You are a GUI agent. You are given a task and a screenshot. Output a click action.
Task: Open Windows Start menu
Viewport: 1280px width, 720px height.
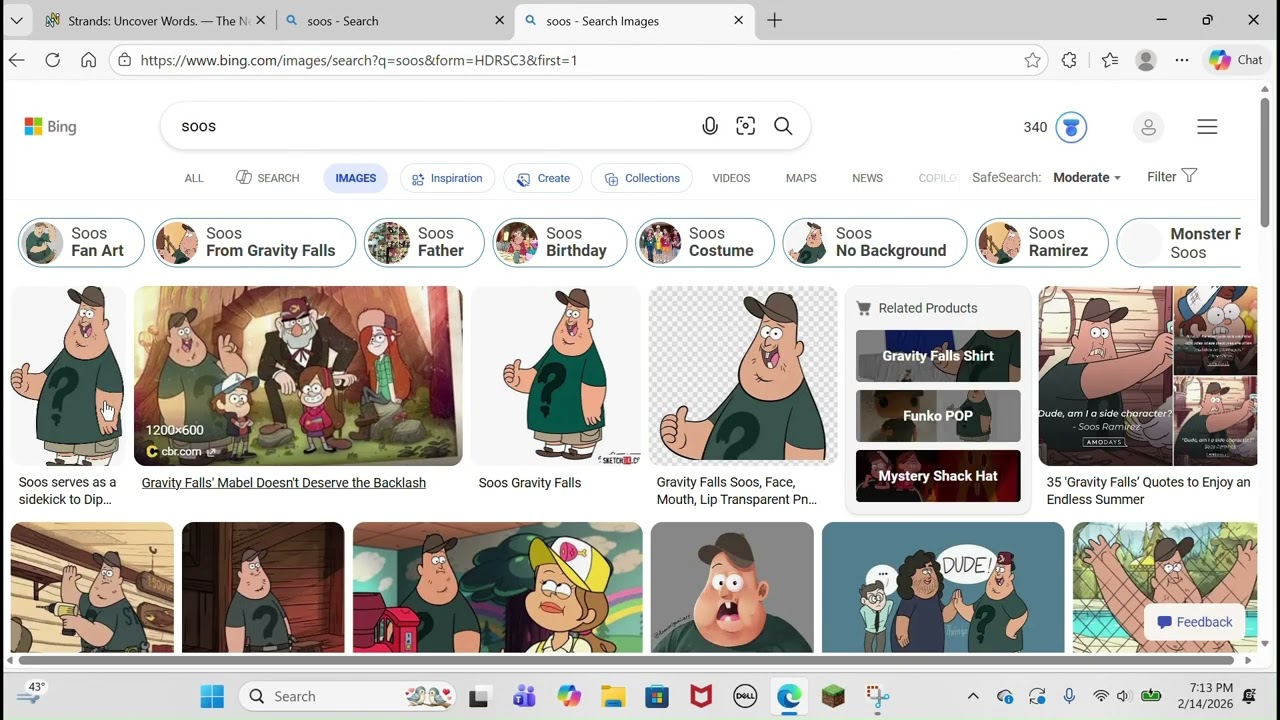212,696
